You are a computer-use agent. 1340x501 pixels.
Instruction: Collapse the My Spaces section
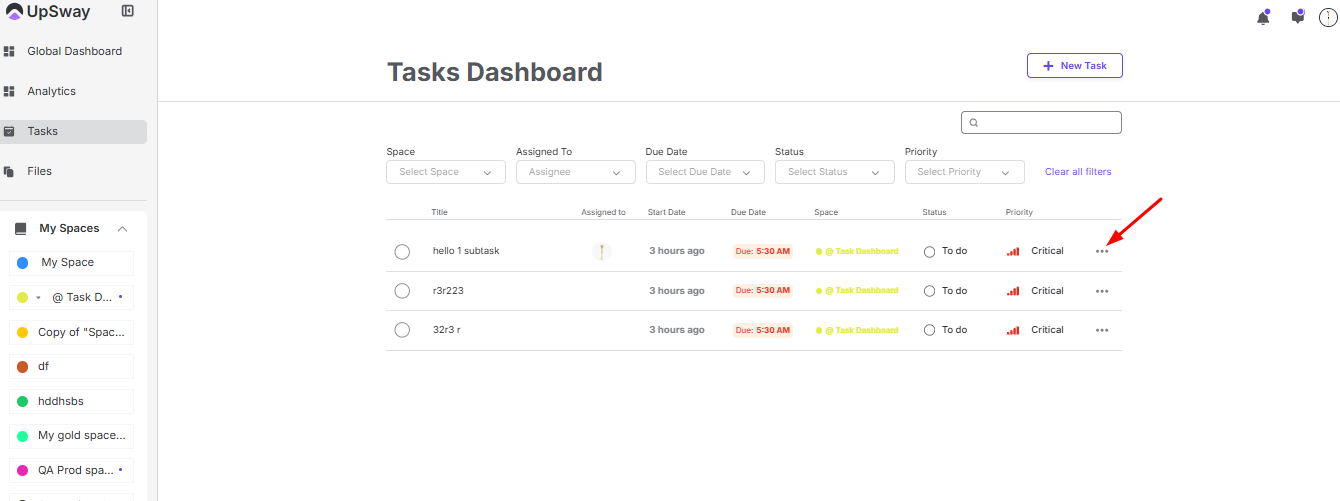coord(123,229)
